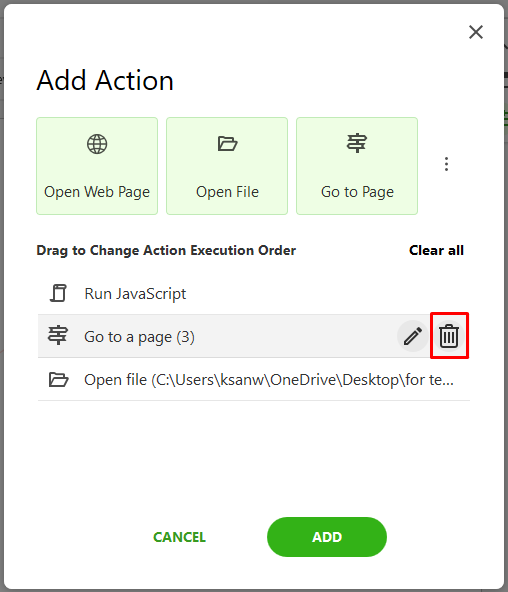Delete the Go to a page action
The height and width of the screenshot is (592, 508).
tap(449, 336)
